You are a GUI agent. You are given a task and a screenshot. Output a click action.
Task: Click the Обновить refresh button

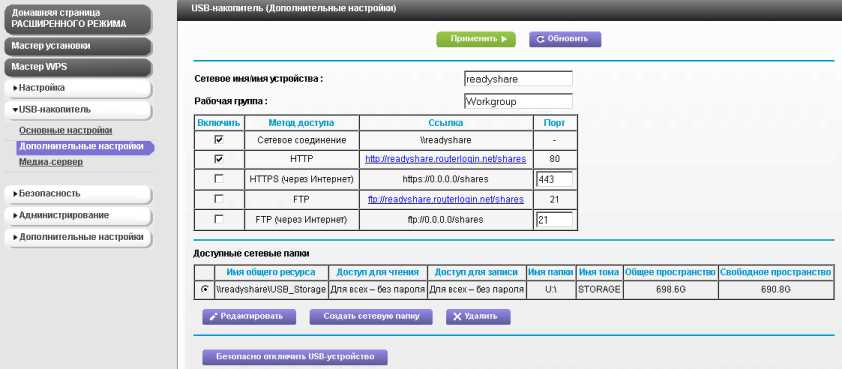565,39
